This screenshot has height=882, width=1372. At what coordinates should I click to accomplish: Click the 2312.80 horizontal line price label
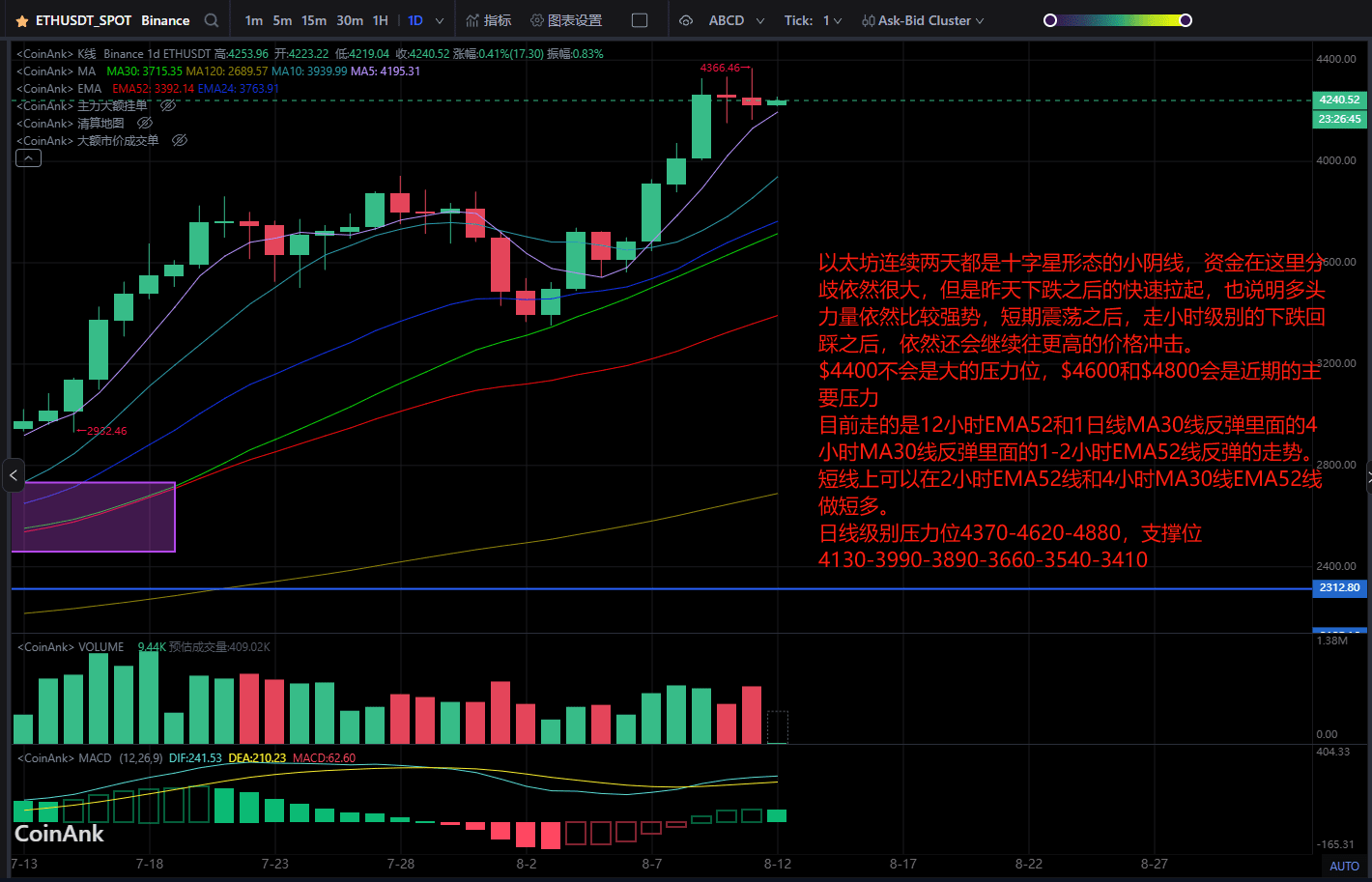coord(1339,587)
